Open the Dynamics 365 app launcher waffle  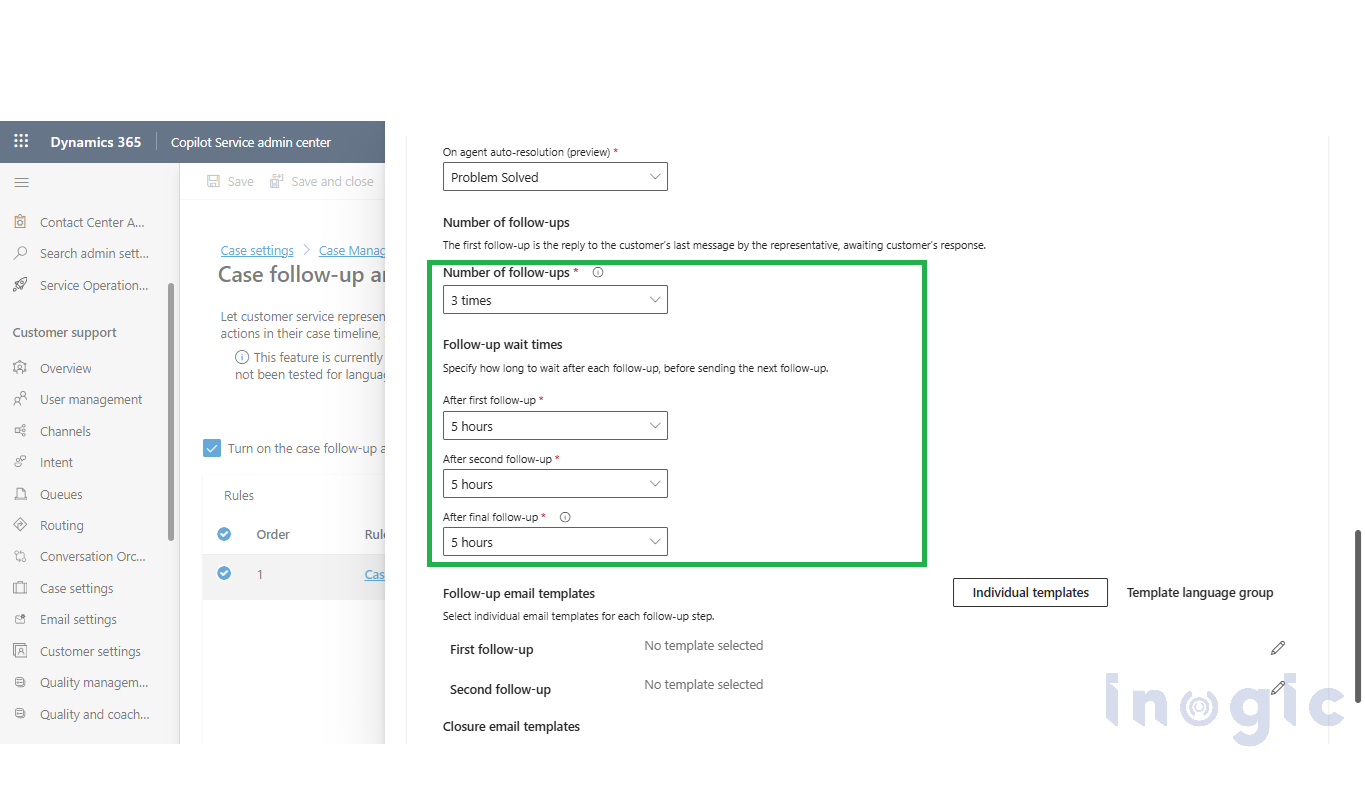click(21, 142)
